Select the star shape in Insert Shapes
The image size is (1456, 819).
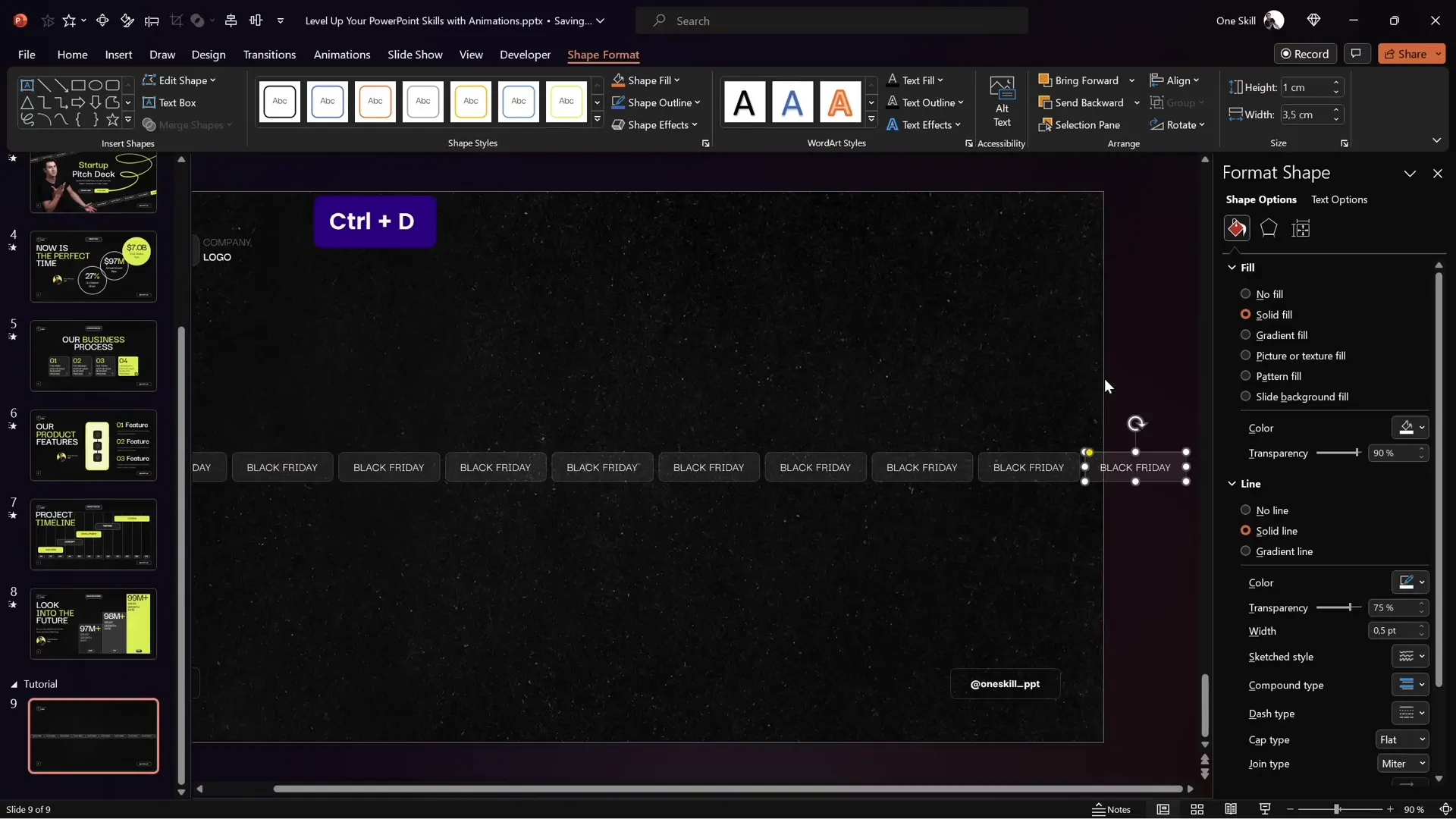click(x=112, y=119)
